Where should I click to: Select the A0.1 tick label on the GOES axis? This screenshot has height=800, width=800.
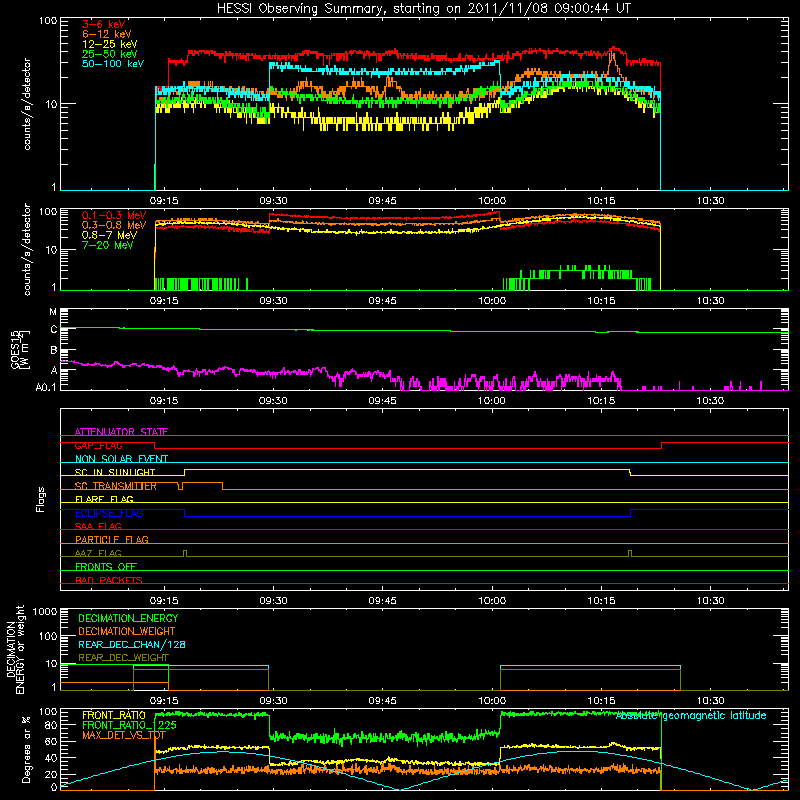tap(46, 387)
